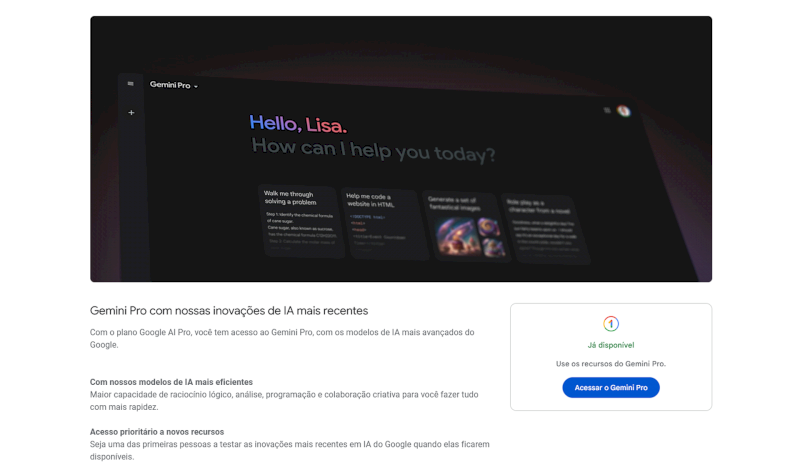Click the profile avatar in the banner
The height and width of the screenshot is (475, 800).
623,111
